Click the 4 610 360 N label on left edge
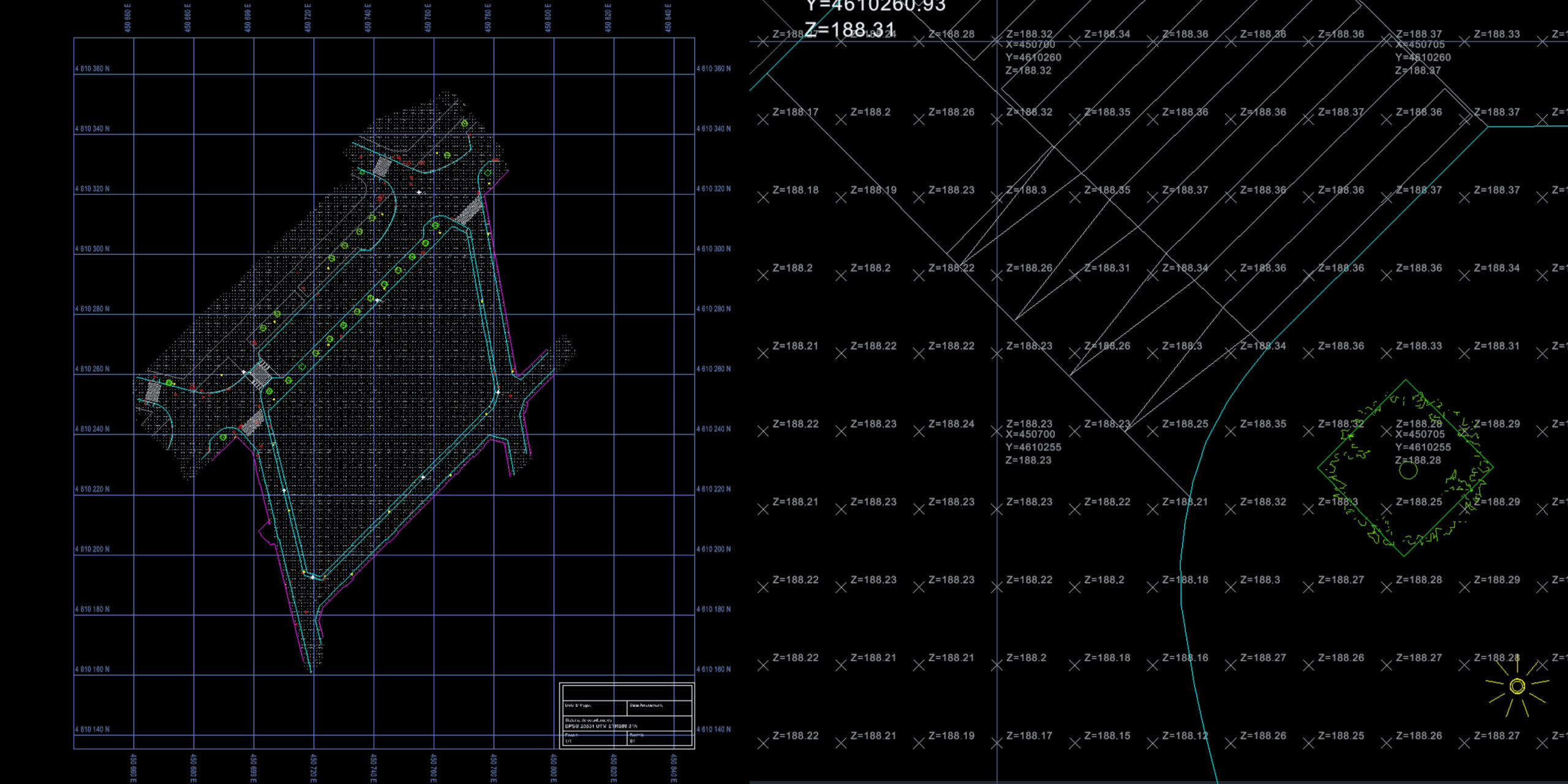Image resolution: width=1568 pixels, height=784 pixels. point(92,69)
